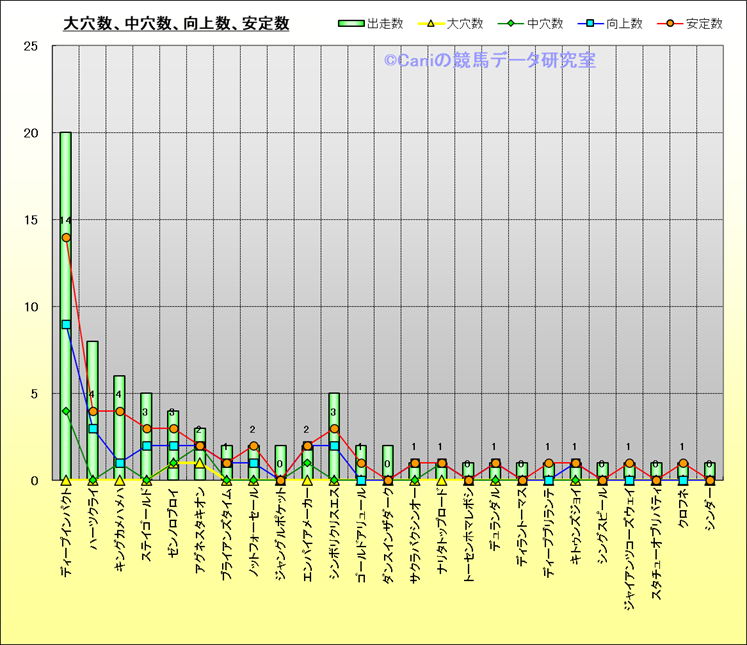Click the Caniの競馬データ研究室 watermark text
The image size is (747, 645).
coord(489,61)
